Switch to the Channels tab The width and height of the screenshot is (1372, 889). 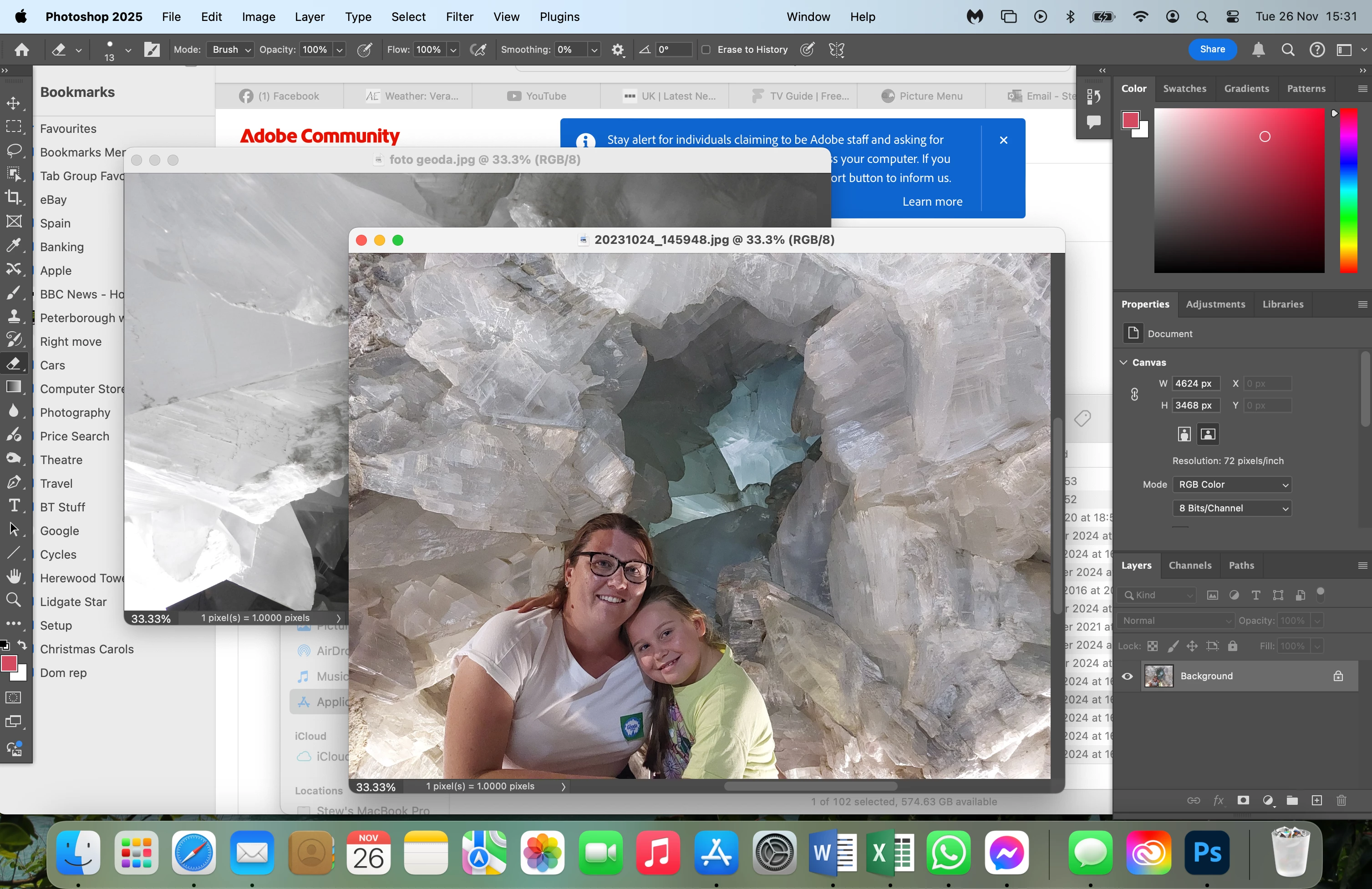pyautogui.click(x=1190, y=565)
